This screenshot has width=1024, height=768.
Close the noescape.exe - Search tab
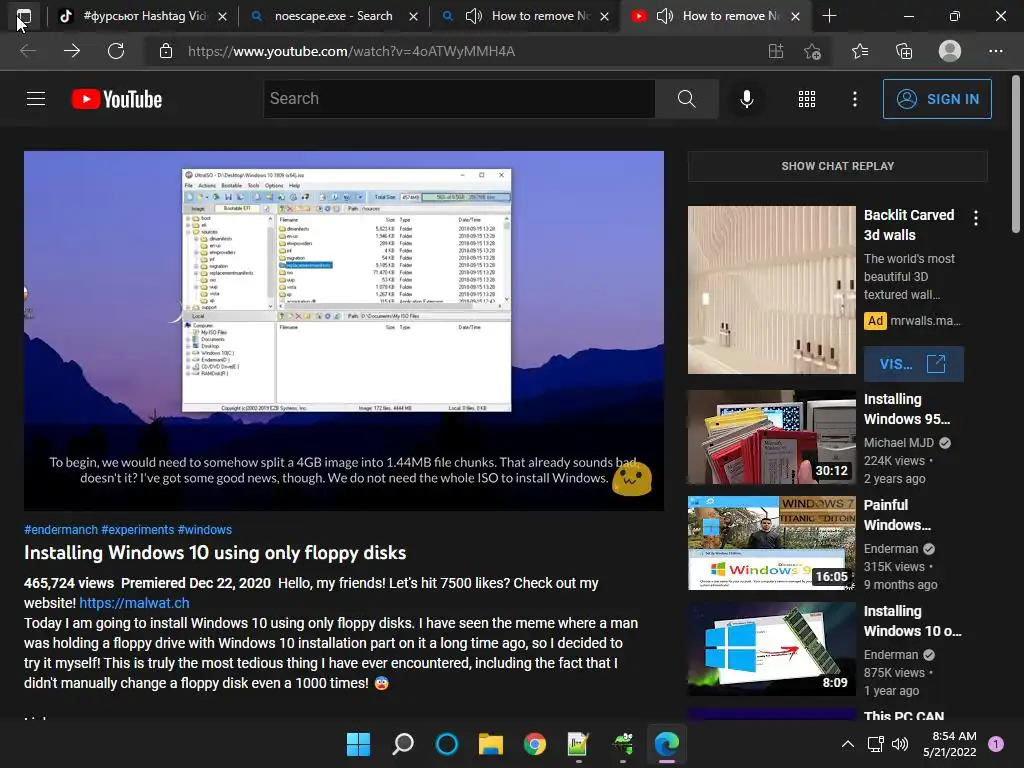point(413,16)
